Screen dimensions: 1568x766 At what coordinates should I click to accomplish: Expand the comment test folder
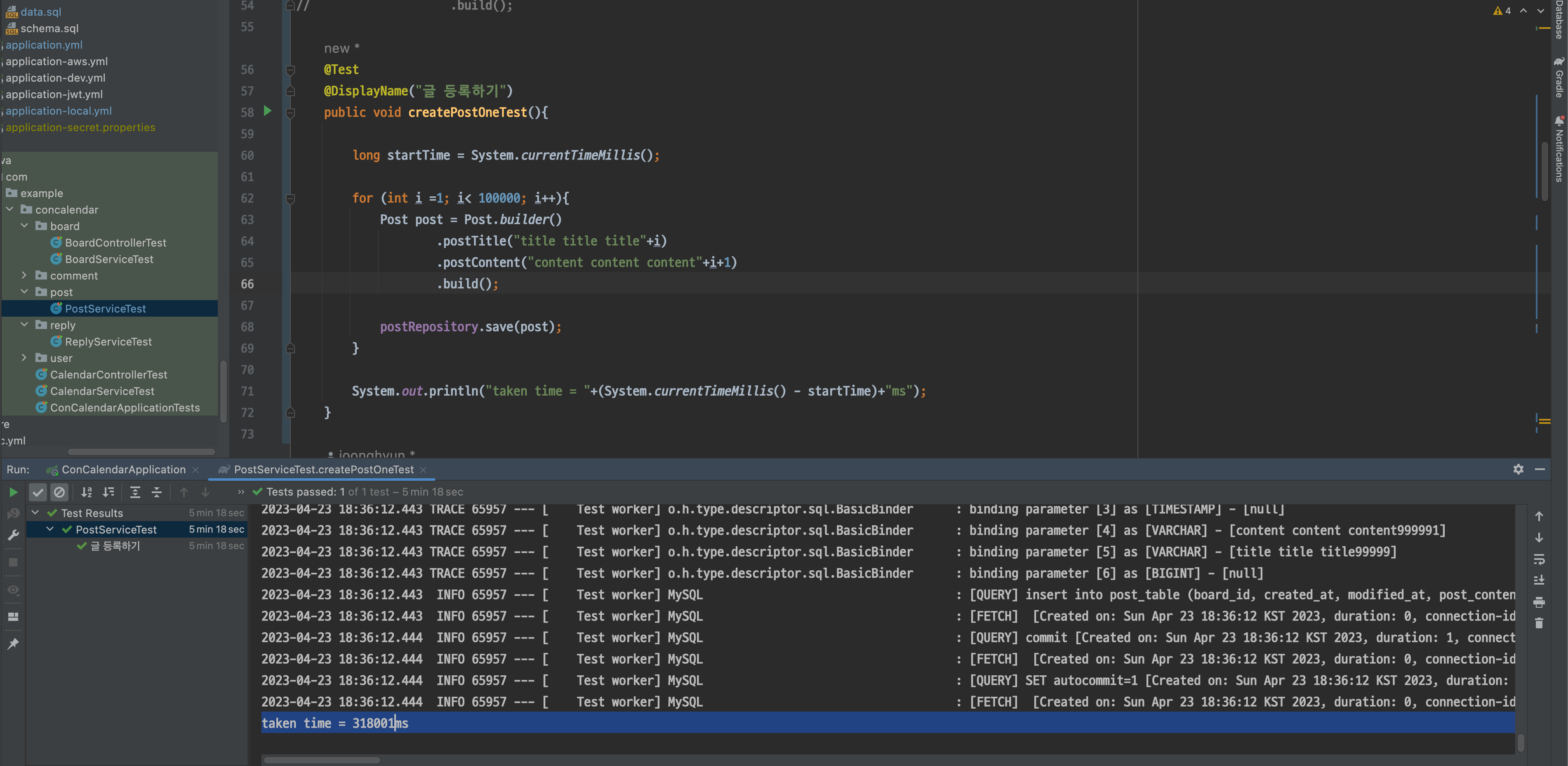[x=24, y=276]
